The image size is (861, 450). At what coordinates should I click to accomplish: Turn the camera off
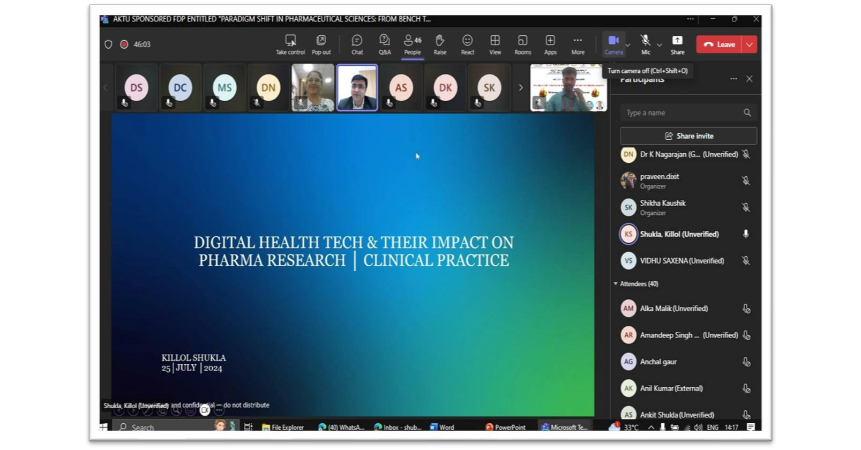tap(613, 43)
